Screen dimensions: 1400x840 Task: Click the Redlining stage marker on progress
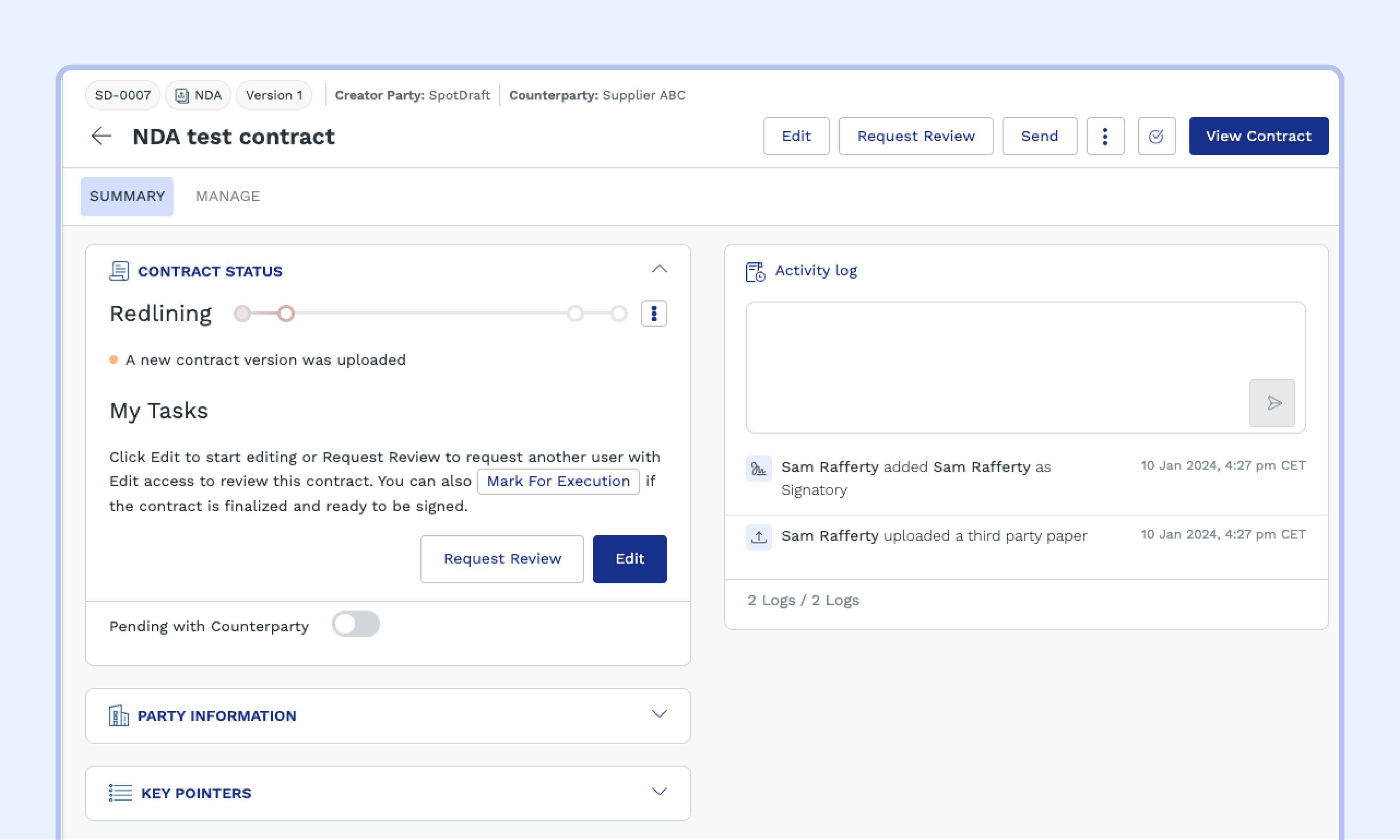(286, 314)
